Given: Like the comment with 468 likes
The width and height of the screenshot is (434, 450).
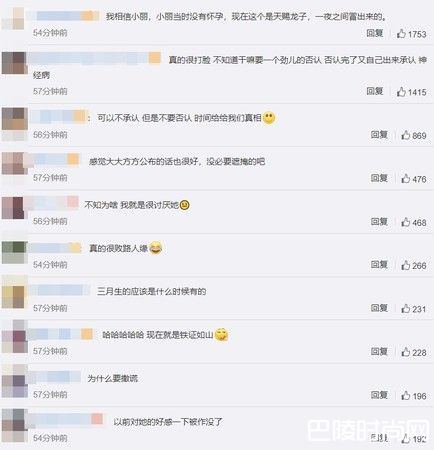Looking at the screenshot, I should point(406,222).
